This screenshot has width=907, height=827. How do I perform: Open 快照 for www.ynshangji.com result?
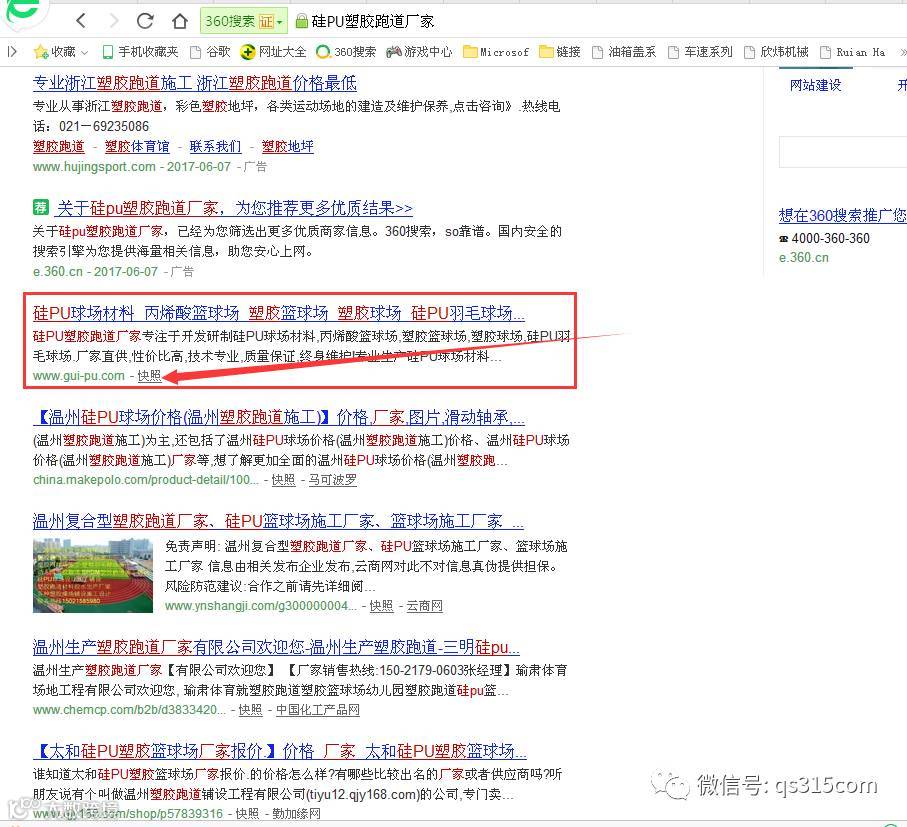pyautogui.click(x=381, y=606)
